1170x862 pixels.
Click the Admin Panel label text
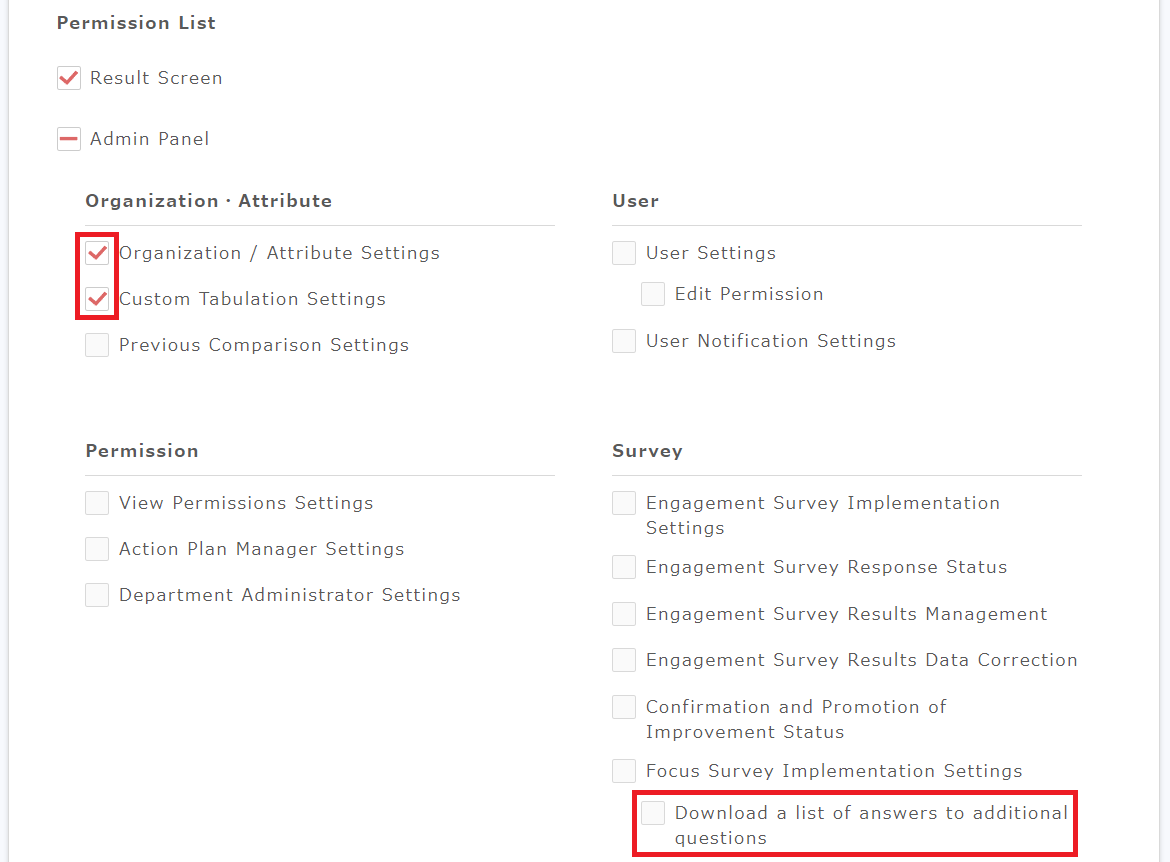(150, 139)
